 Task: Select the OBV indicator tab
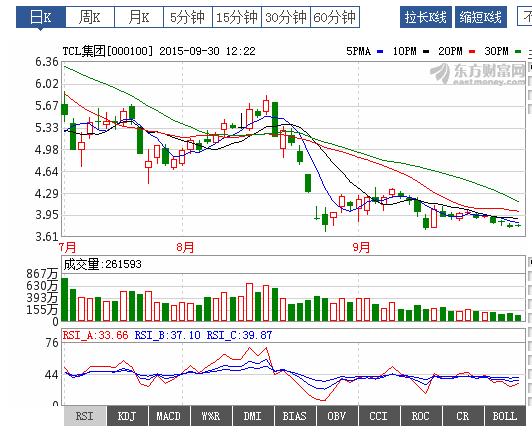pyautogui.click(x=337, y=416)
